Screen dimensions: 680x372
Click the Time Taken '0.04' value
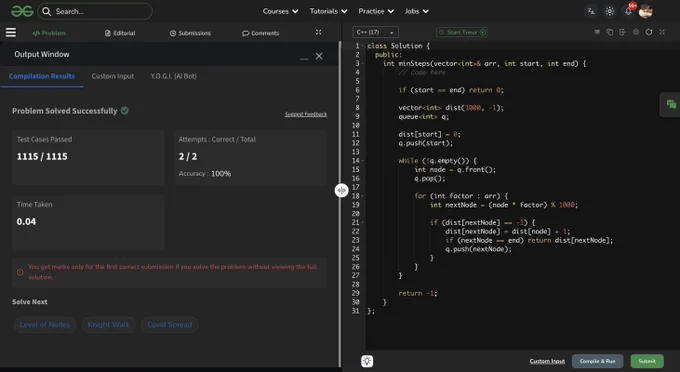click(x=26, y=222)
